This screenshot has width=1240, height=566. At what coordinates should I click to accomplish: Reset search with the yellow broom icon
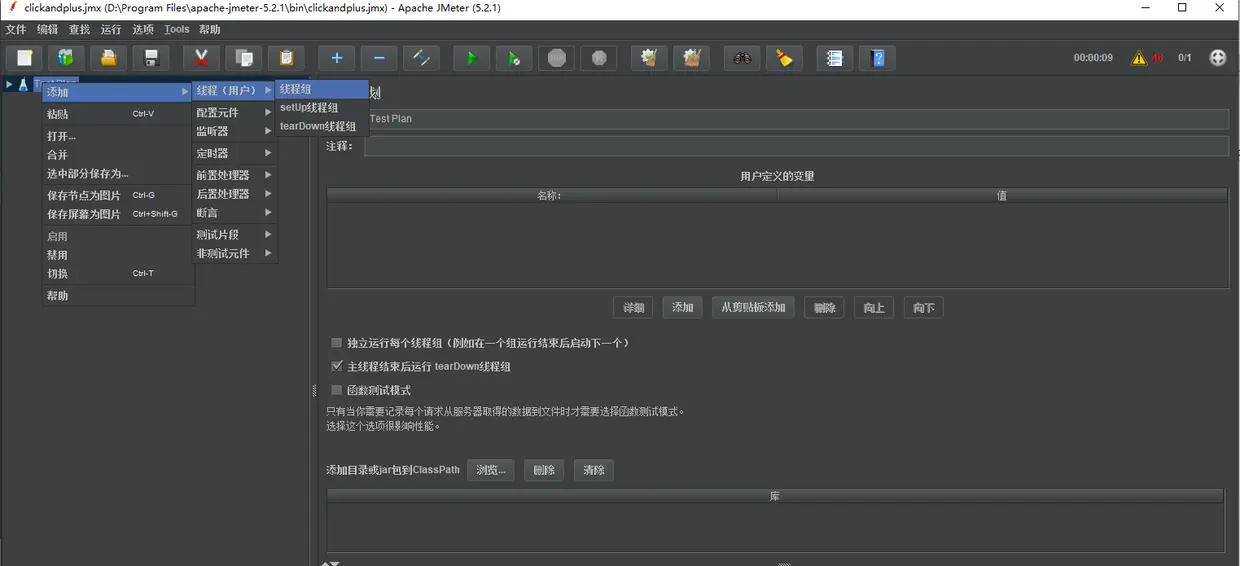(x=784, y=58)
